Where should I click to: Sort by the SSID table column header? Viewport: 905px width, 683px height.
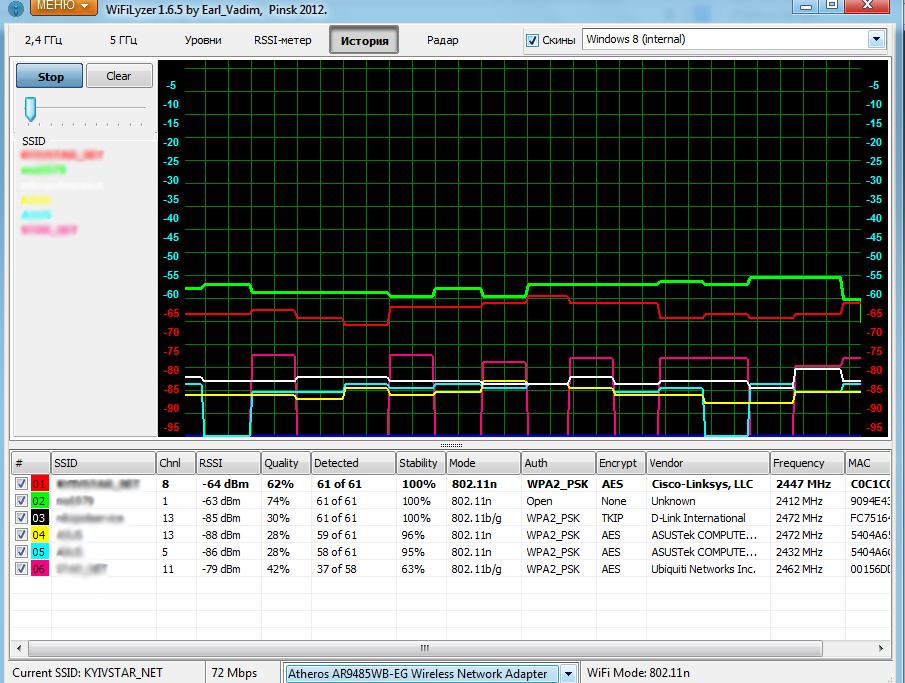click(103, 463)
